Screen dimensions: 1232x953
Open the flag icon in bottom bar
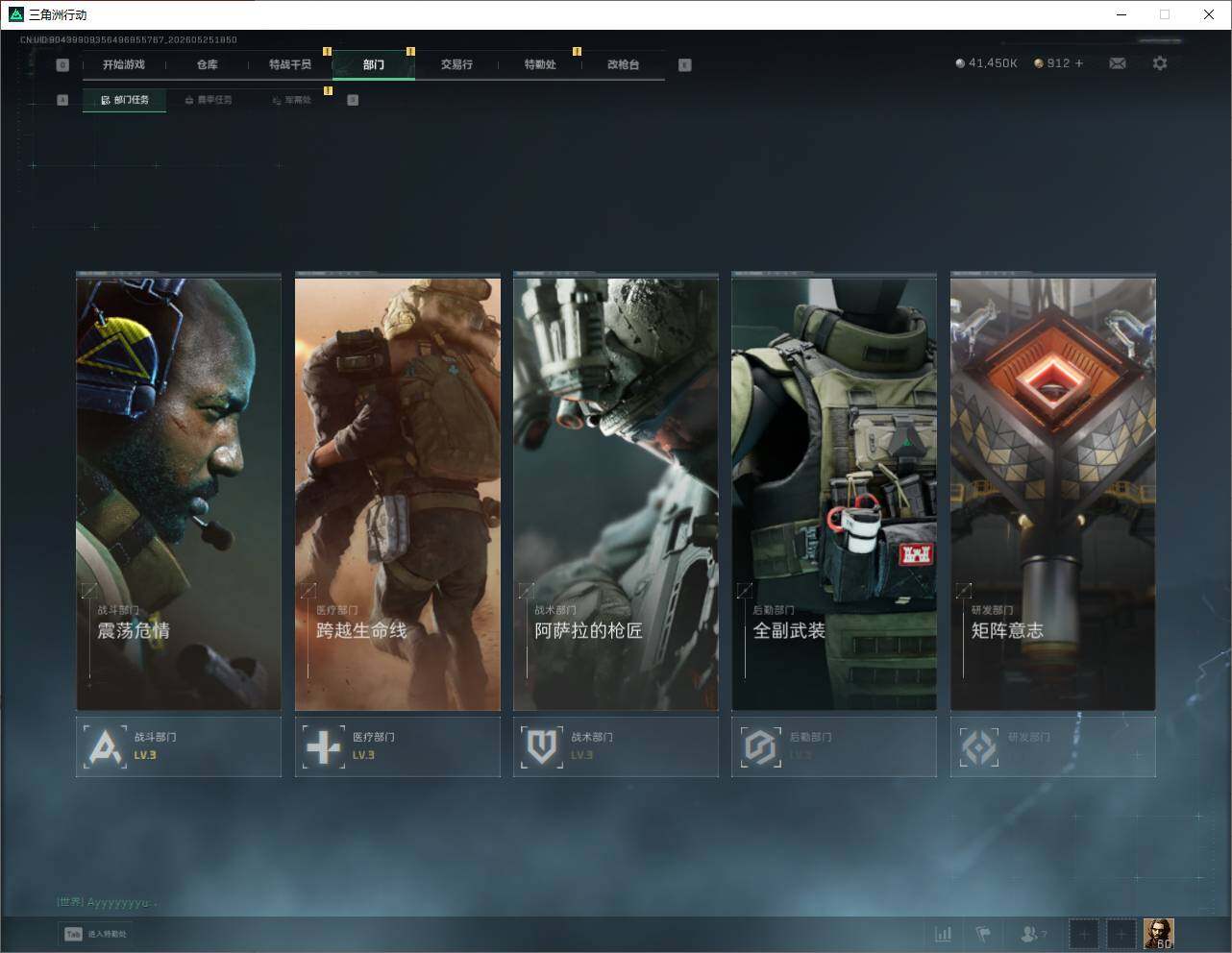coord(983,934)
